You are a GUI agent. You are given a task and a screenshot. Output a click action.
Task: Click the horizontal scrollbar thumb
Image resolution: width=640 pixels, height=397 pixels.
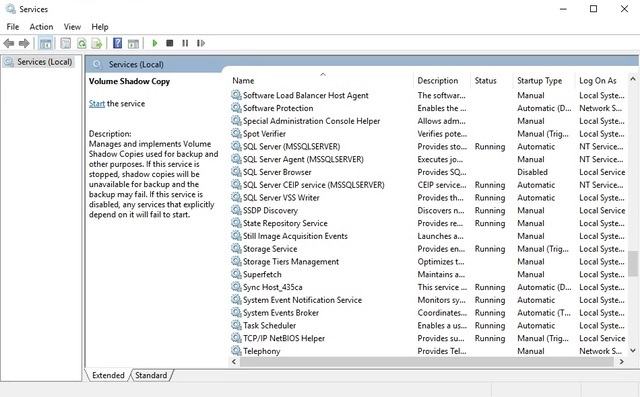click(x=426, y=362)
